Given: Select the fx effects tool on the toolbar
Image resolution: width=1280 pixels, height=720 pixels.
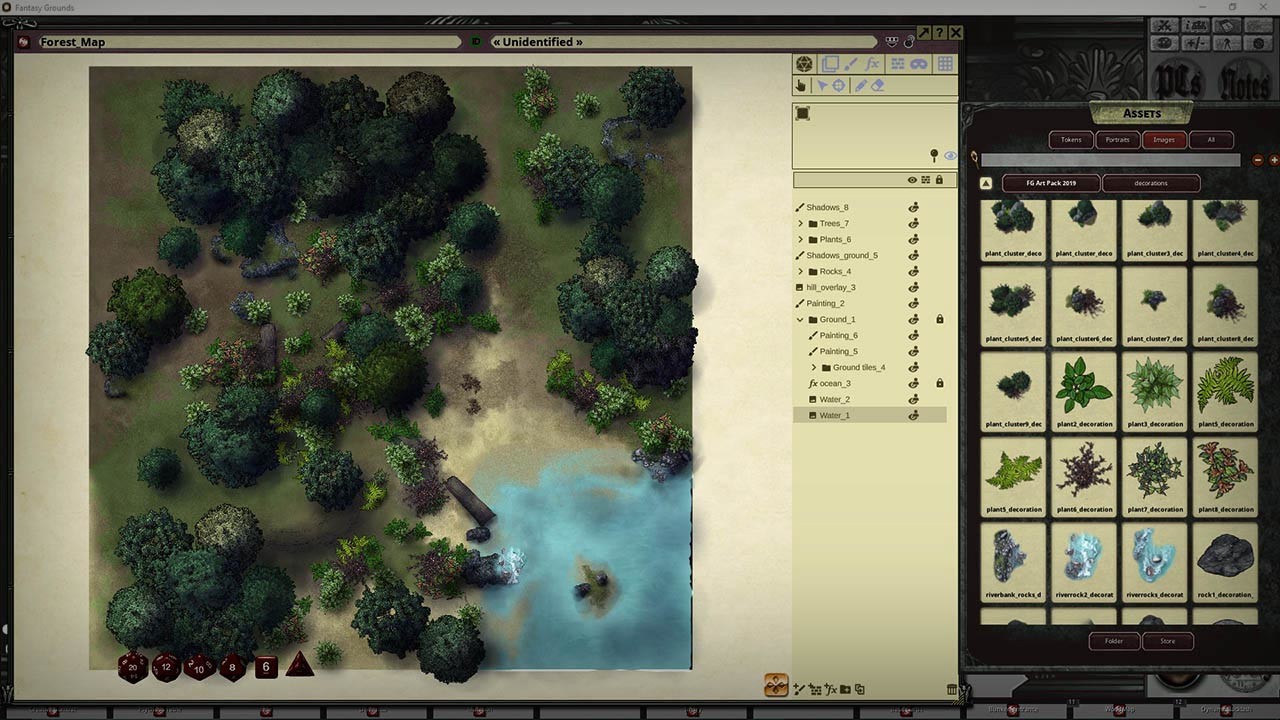Looking at the screenshot, I should tap(874, 63).
